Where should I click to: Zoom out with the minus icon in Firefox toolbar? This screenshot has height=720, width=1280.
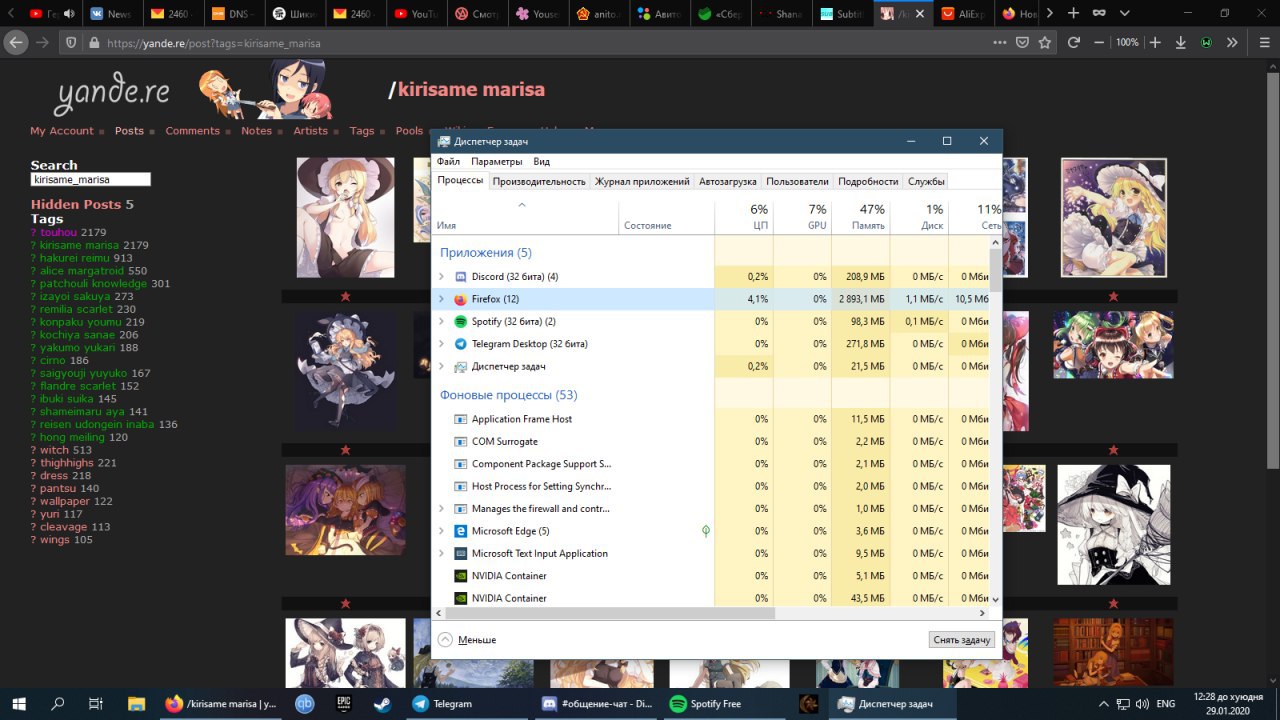1099,43
